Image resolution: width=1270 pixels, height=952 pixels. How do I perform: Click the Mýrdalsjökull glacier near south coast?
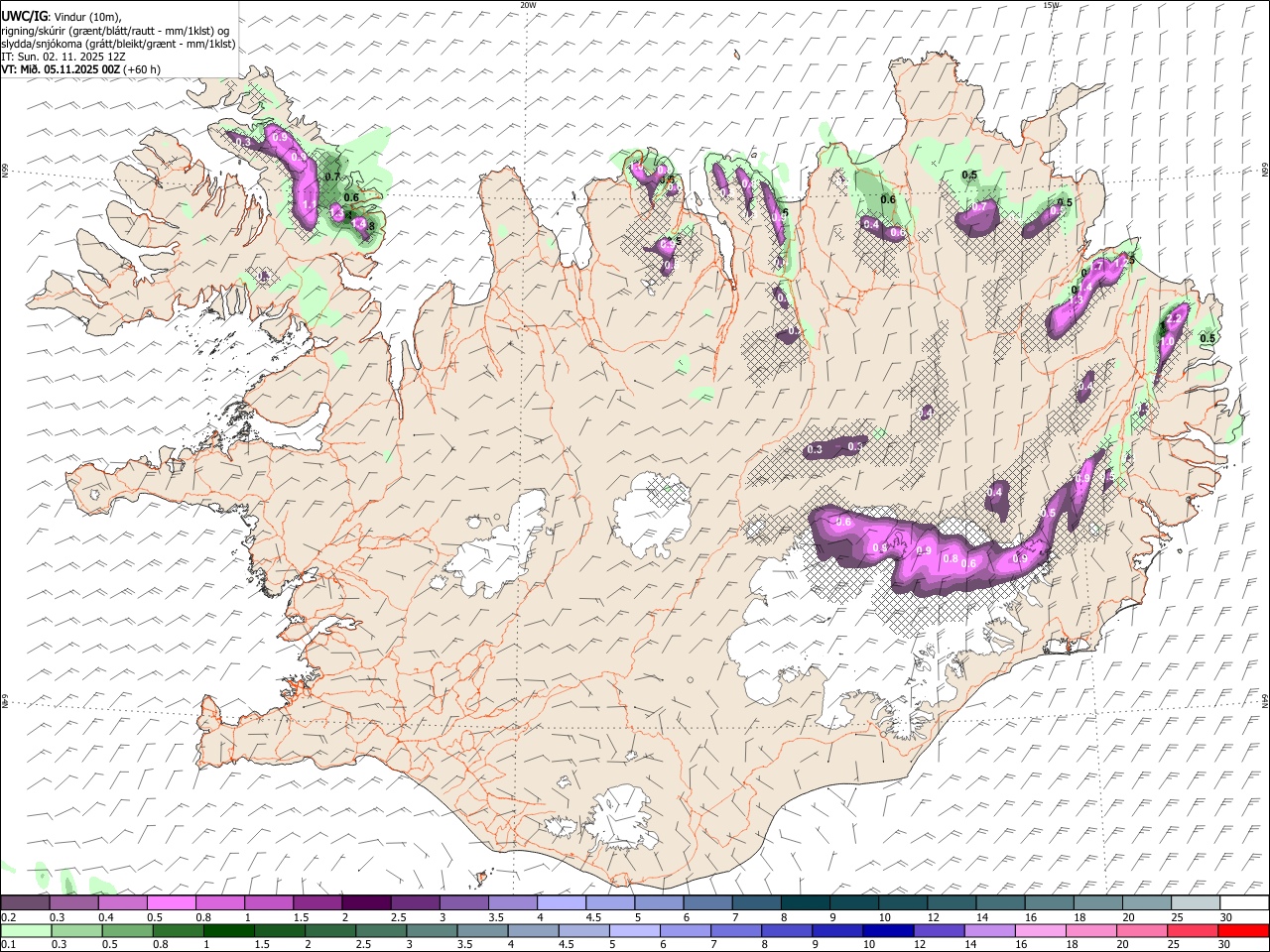point(622,819)
